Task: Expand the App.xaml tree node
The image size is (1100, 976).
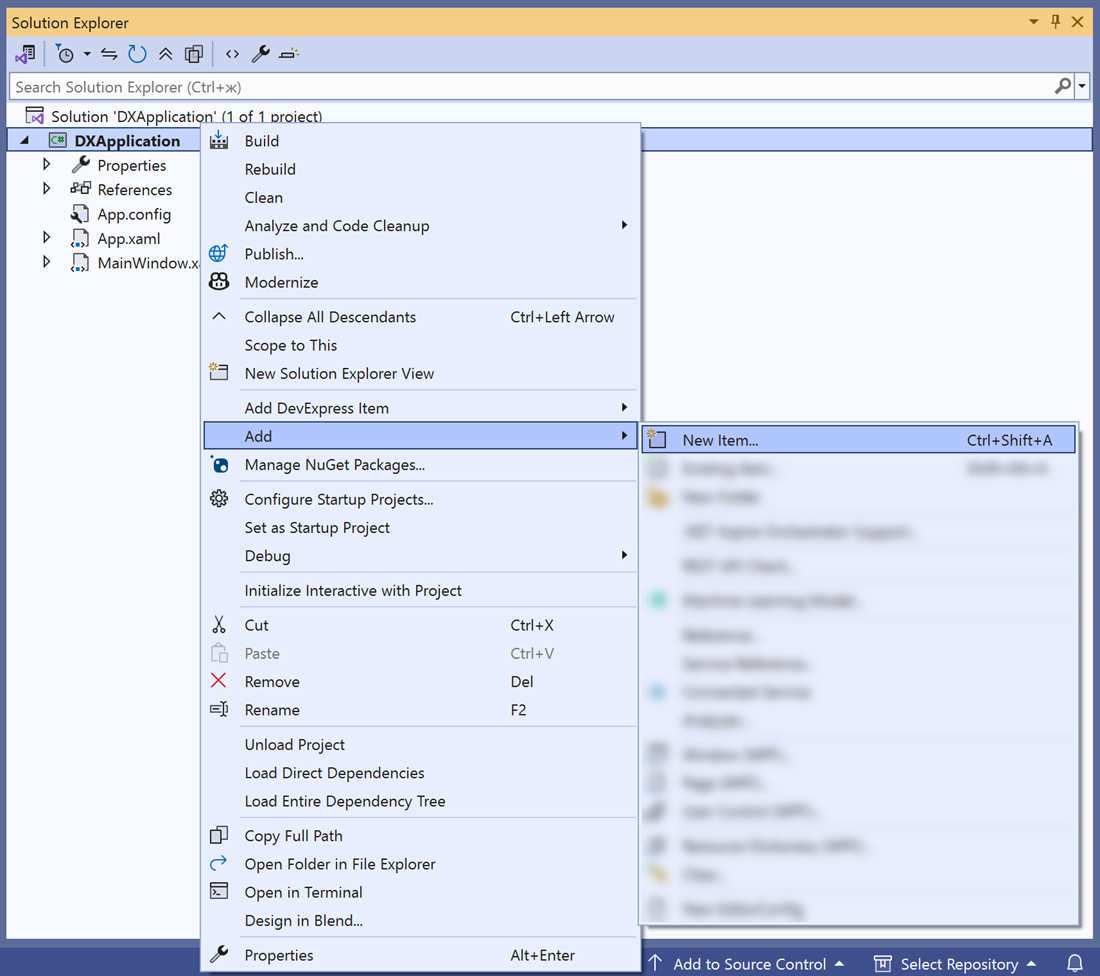Action: coord(46,238)
